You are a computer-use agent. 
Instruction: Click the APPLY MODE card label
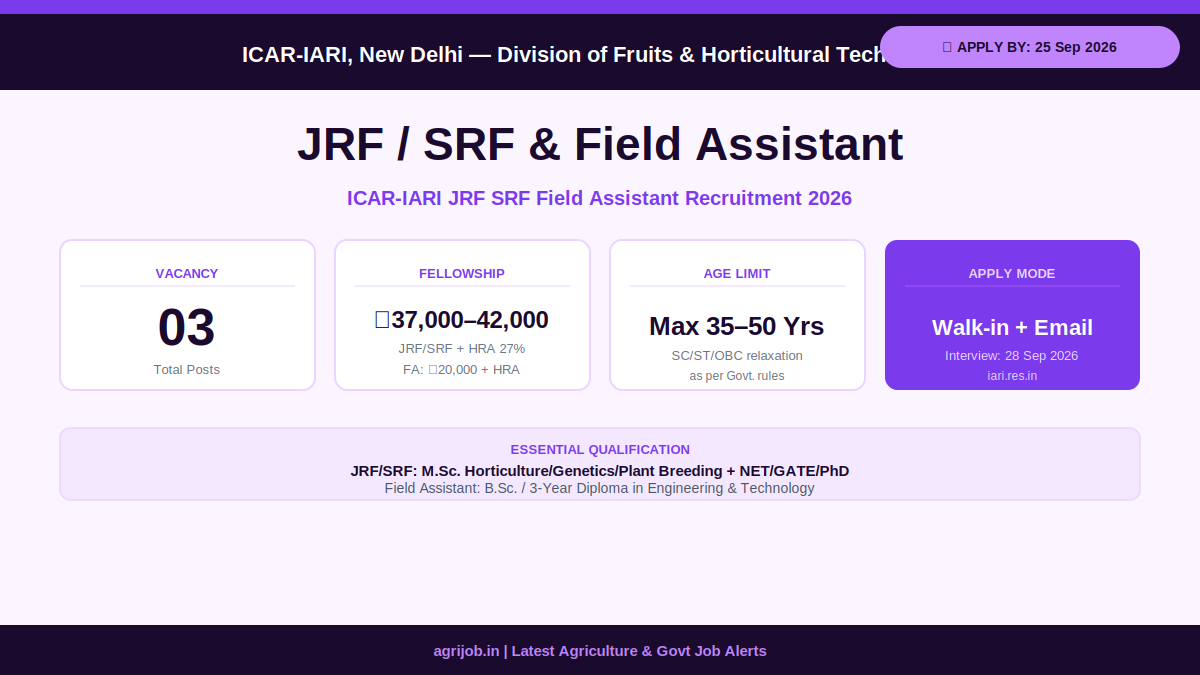click(1012, 273)
